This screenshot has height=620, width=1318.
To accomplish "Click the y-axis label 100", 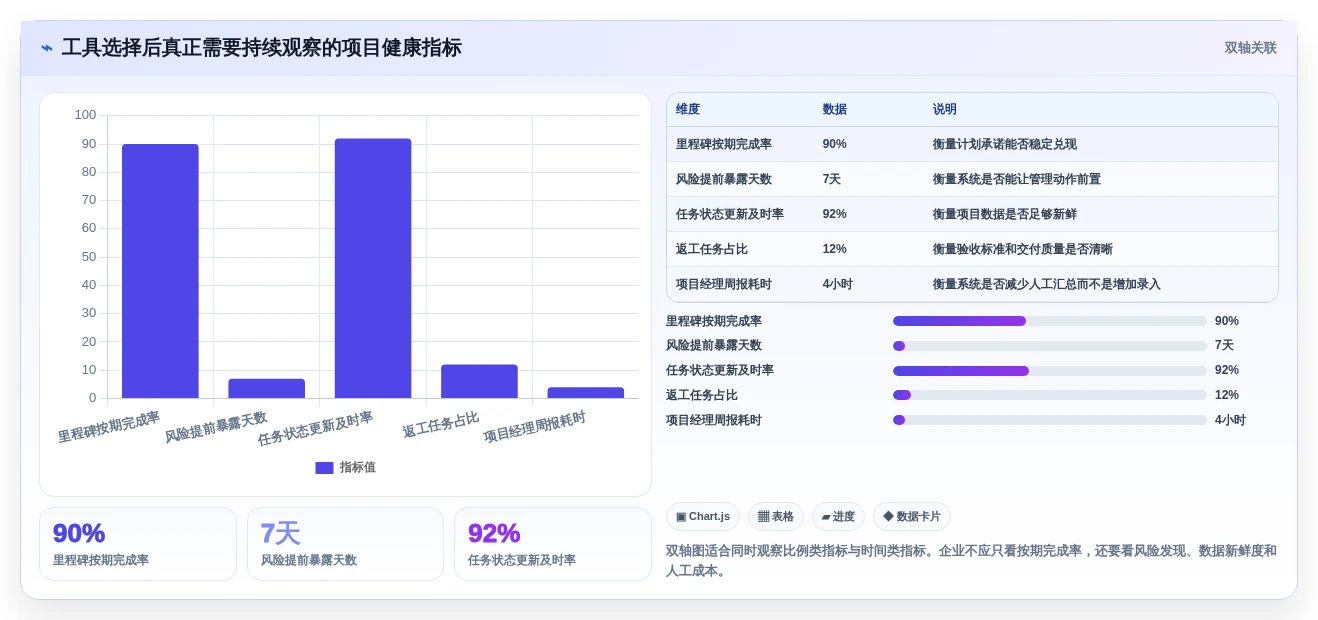I will coord(85,115).
